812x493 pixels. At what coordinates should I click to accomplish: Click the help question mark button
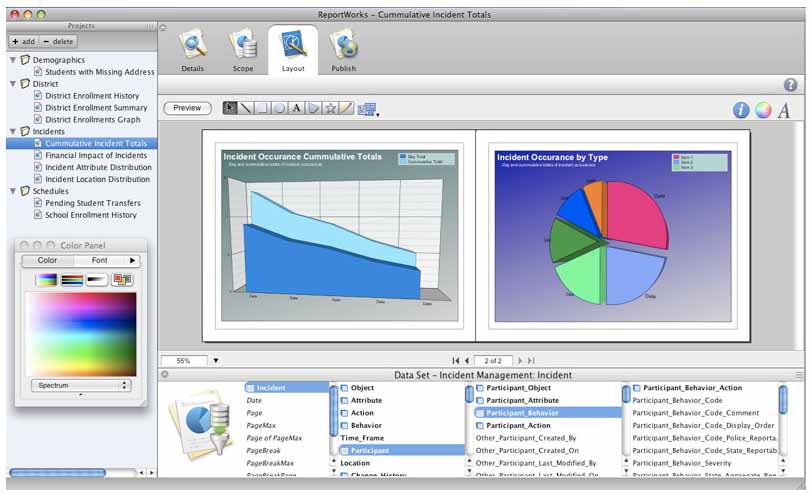[x=790, y=85]
